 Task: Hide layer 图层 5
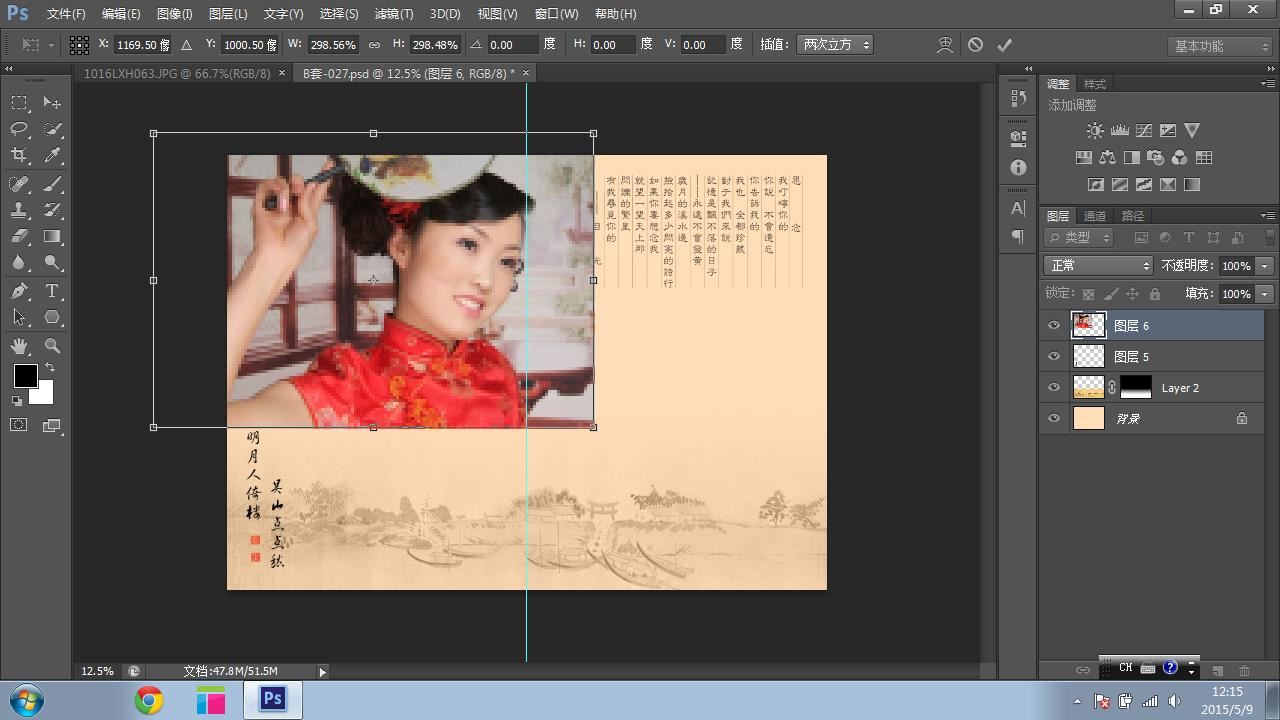[x=1053, y=356]
